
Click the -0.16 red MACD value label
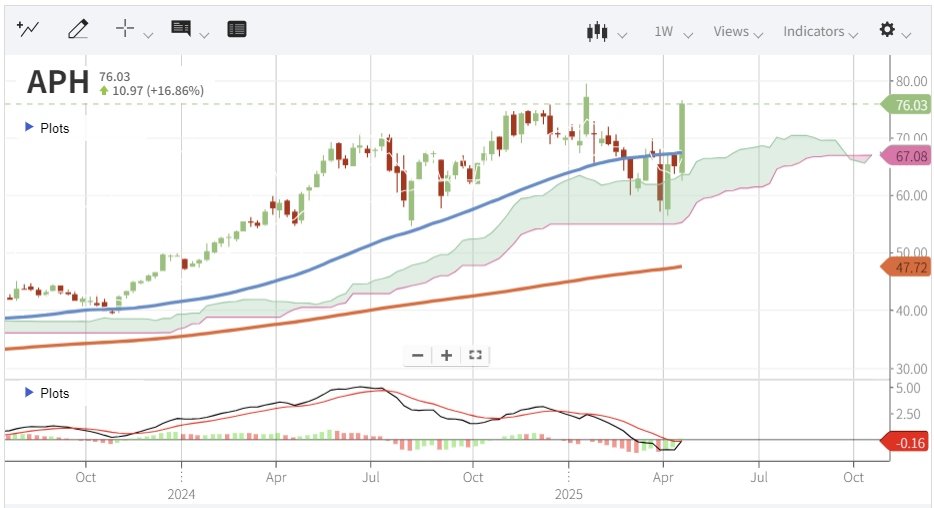906,442
